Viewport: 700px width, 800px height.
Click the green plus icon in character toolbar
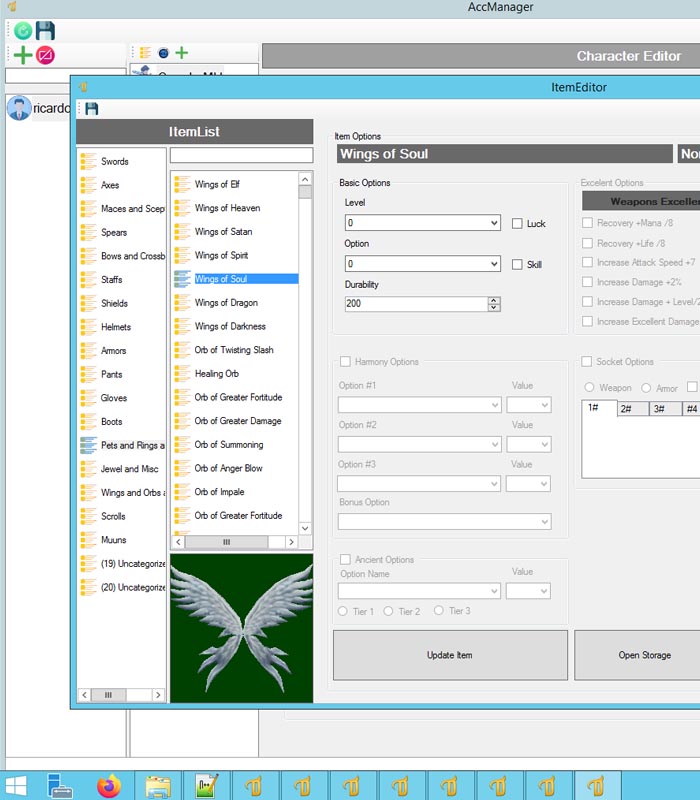coord(182,53)
